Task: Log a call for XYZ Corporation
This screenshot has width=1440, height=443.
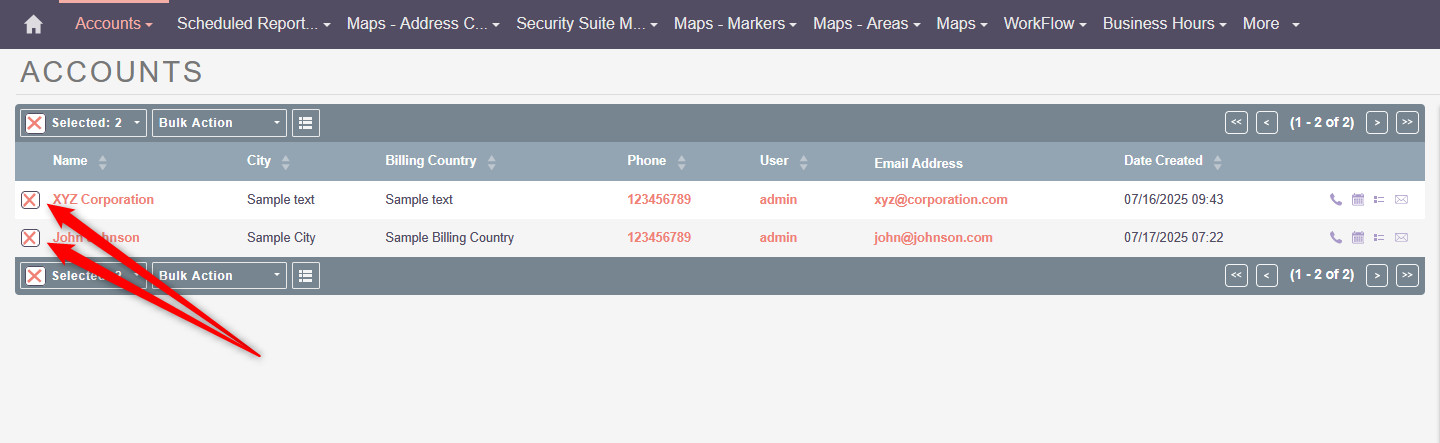Action: (1336, 200)
